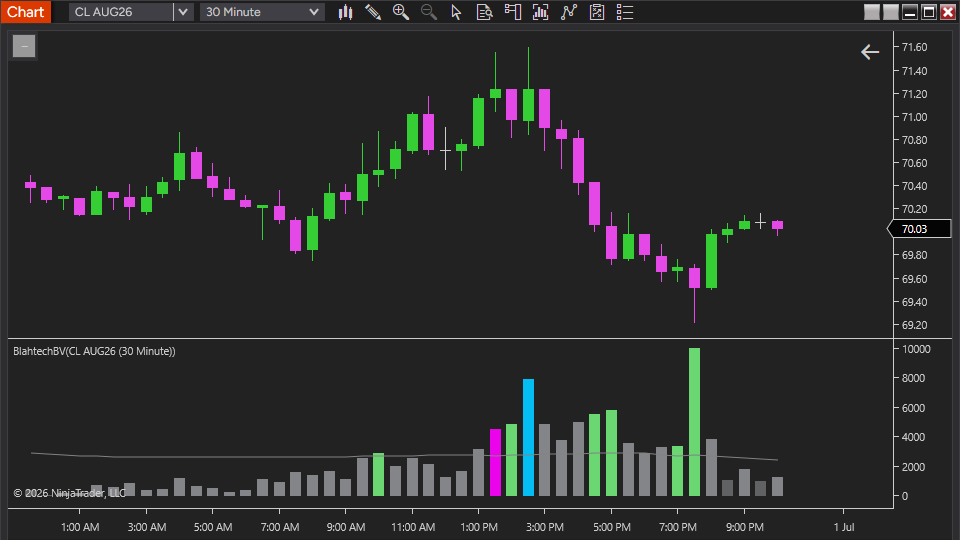Click the CL AUG26 instrument field
Image resolution: width=960 pixels, height=540 pixels.
(x=121, y=12)
